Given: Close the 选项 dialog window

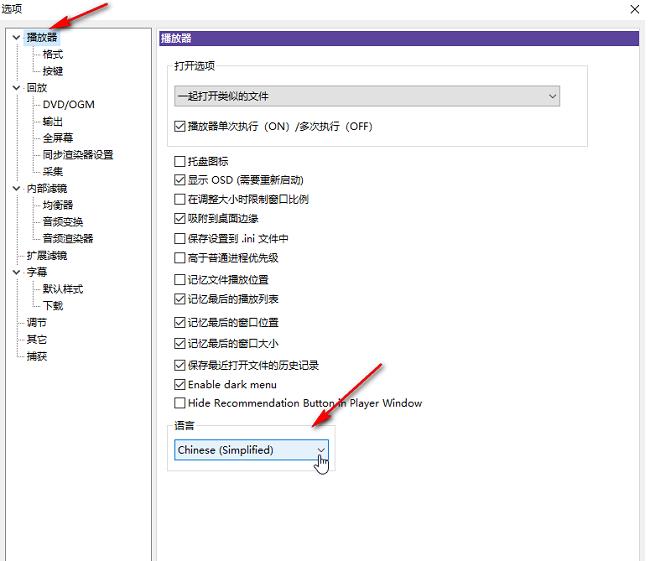Looking at the screenshot, I should (633, 9).
